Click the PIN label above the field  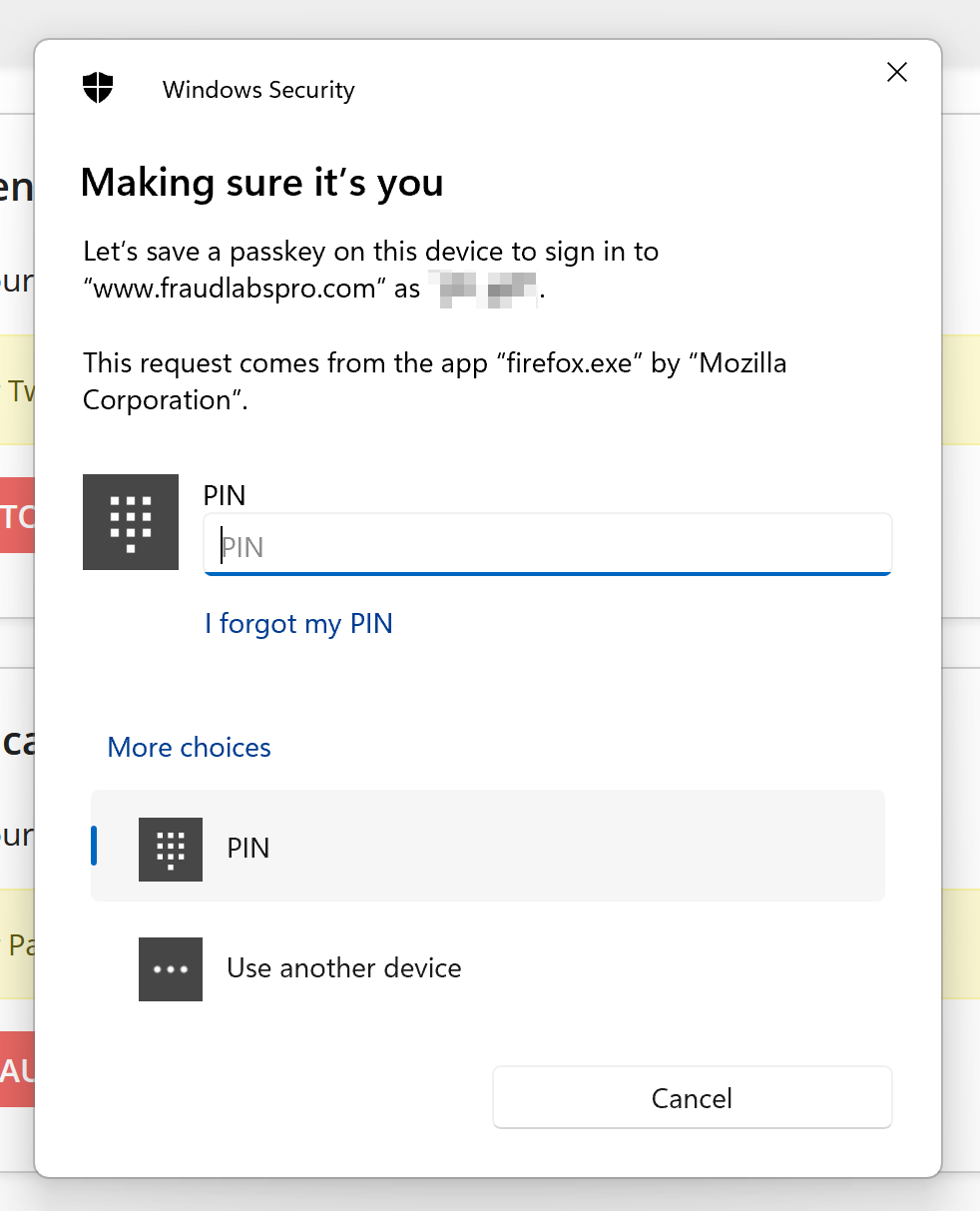tap(225, 495)
